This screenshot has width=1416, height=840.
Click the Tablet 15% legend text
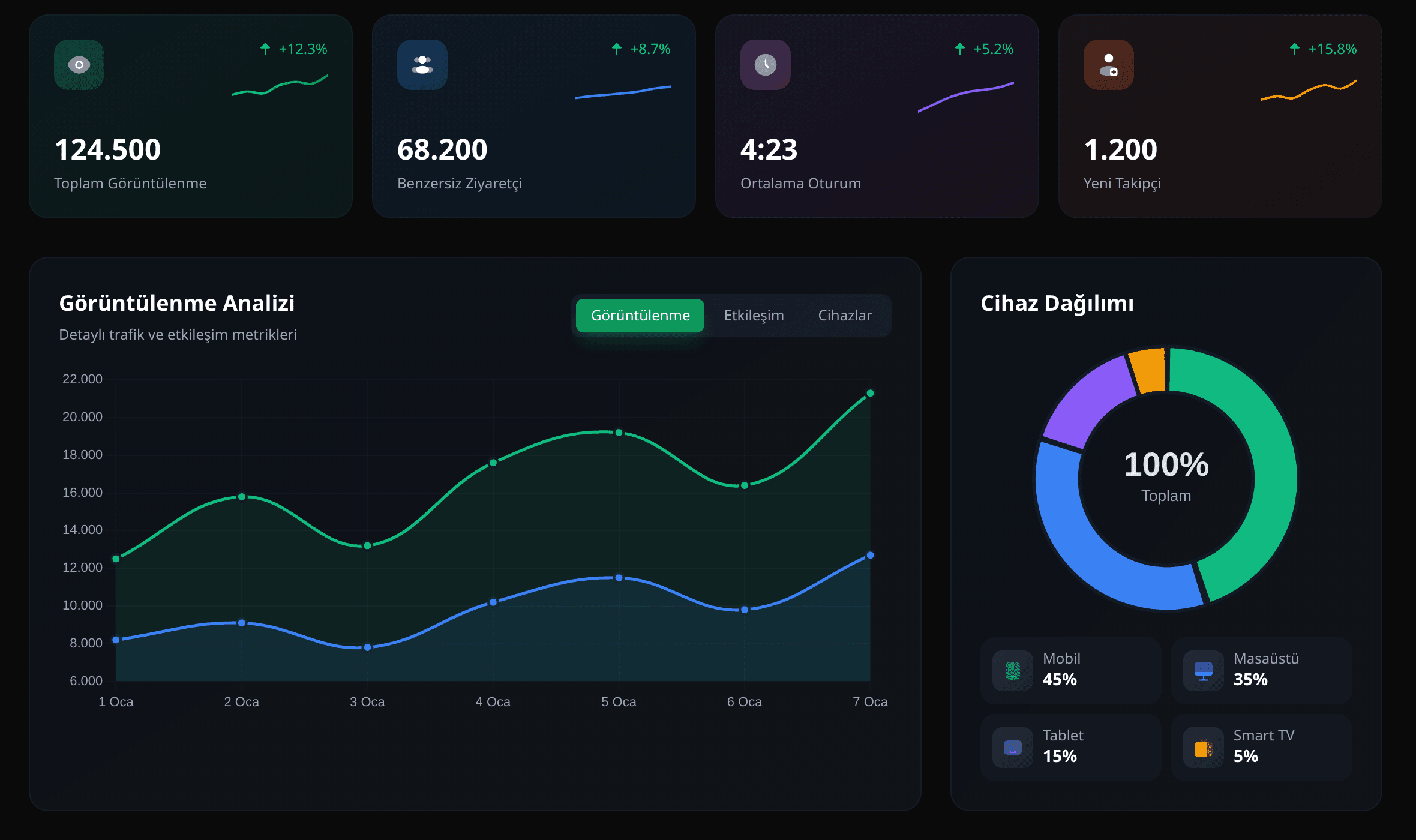1063,746
